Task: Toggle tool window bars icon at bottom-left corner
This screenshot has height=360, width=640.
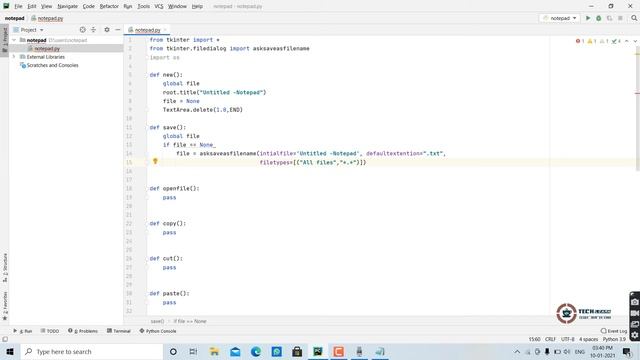Action: (x=5, y=339)
